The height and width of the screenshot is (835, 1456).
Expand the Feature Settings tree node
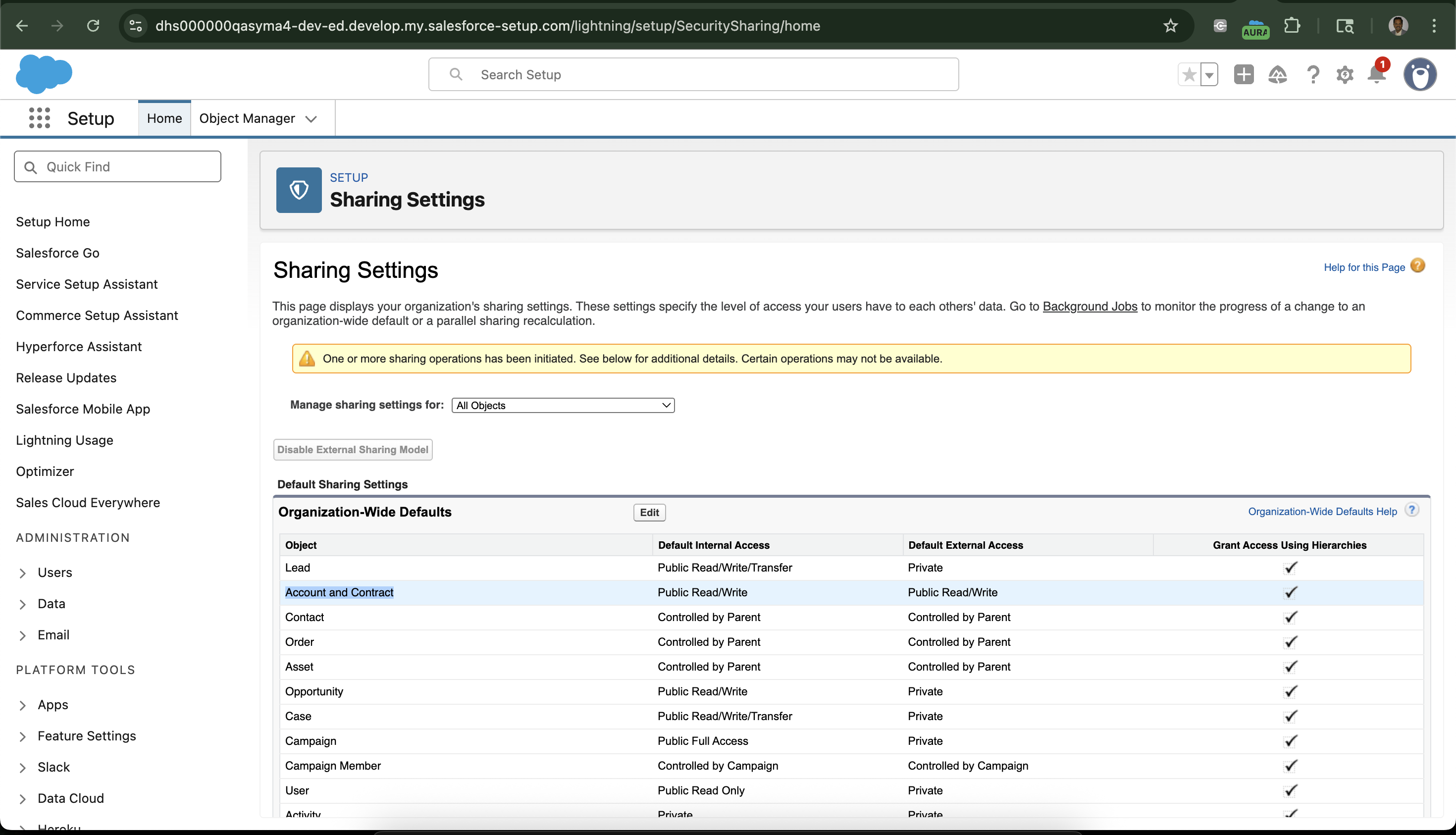tap(23, 736)
